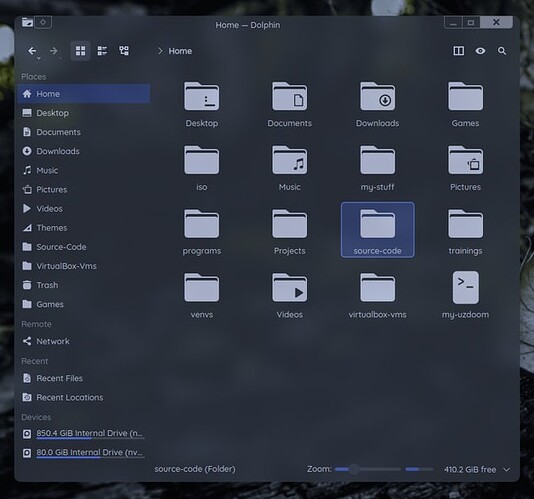Switch to icons view mode

click(x=80, y=51)
